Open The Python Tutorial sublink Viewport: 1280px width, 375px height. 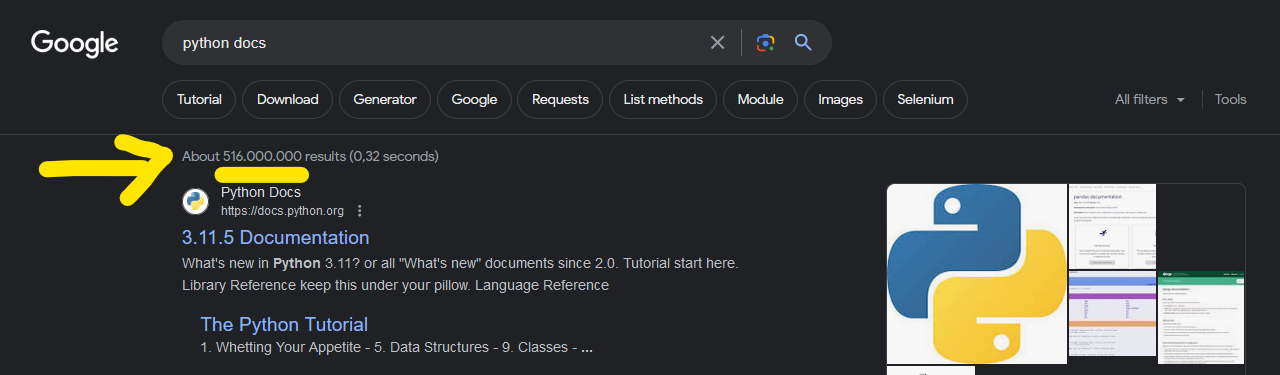point(284,324)
